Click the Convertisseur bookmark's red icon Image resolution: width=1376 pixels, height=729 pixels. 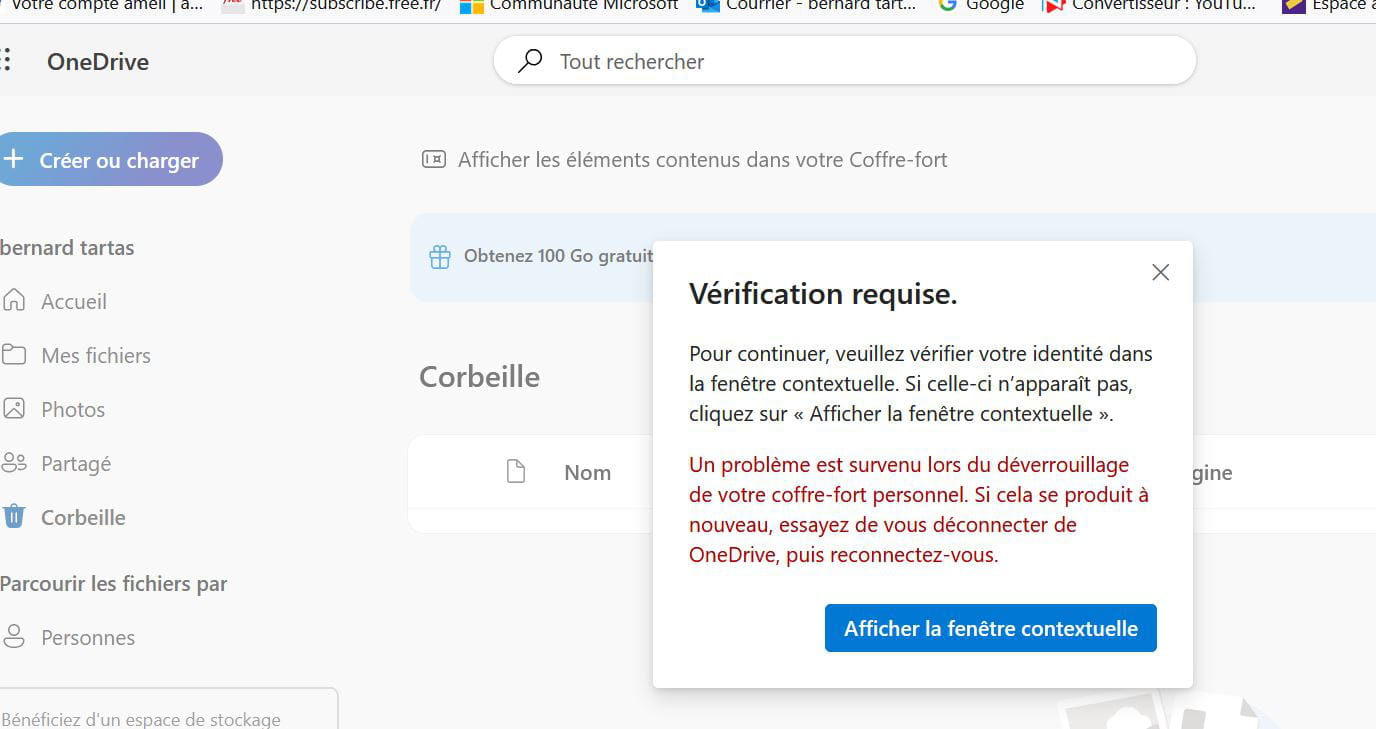point(1054,5)
